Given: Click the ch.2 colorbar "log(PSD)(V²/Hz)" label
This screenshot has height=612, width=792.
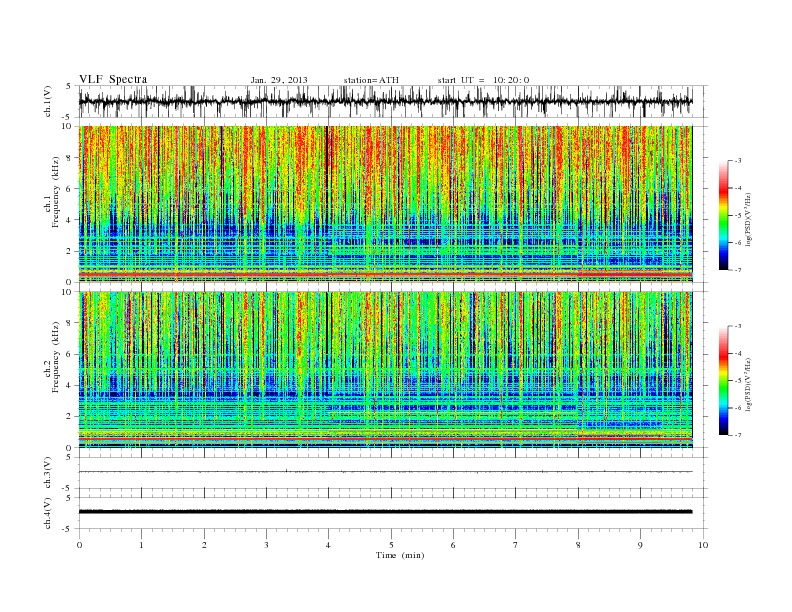Looking at the screenshot, I should click(x=748, y=383).
